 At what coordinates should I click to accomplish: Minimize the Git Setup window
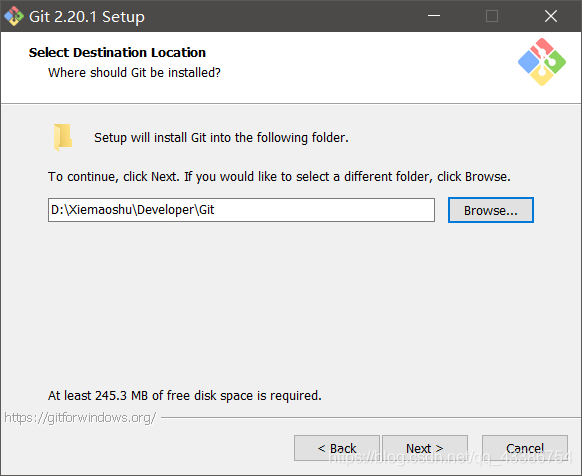coord(434,16)
